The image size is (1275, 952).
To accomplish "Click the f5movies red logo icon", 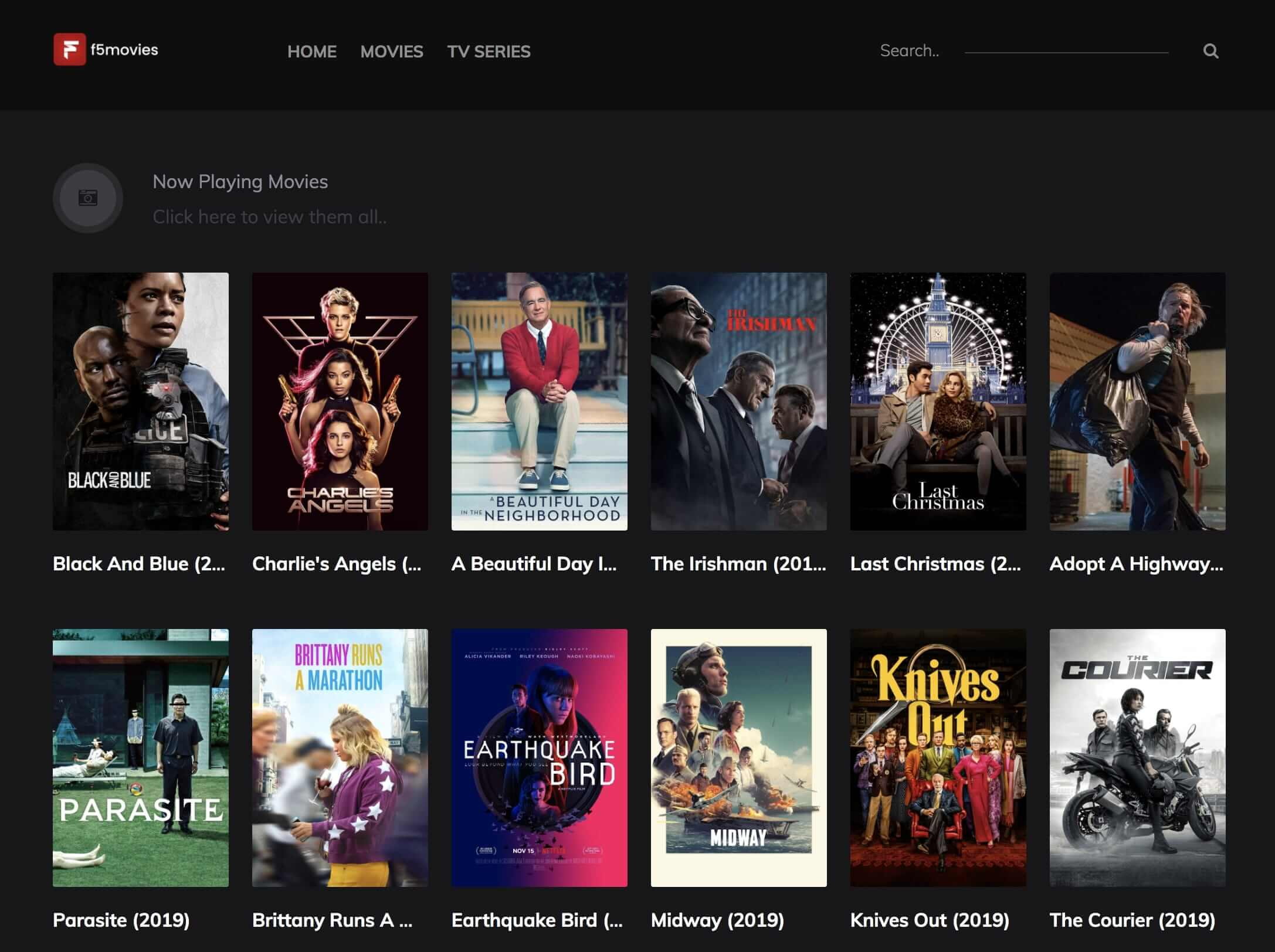I will click(x=69, y=49).
